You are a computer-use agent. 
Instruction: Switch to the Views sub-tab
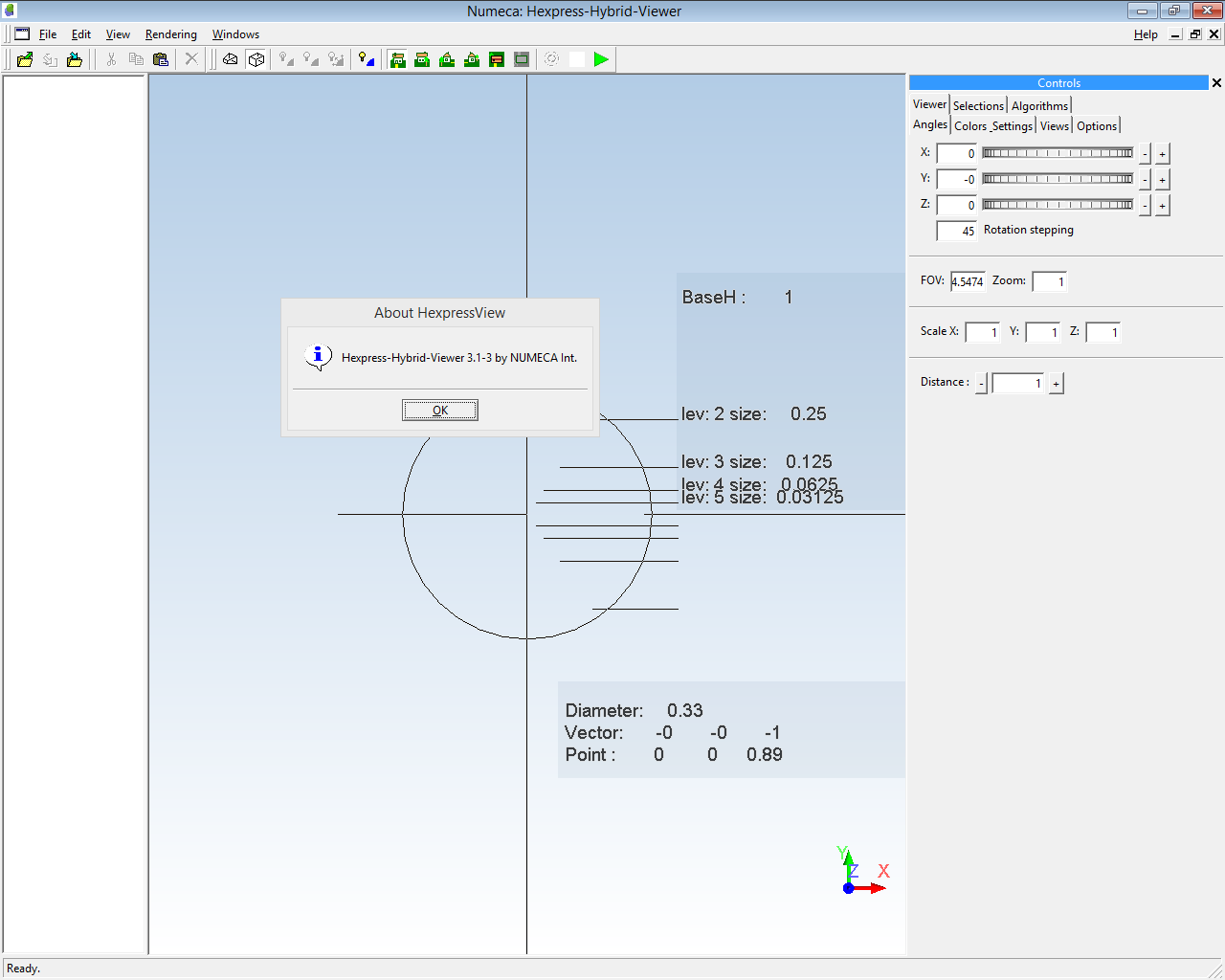1055,126
